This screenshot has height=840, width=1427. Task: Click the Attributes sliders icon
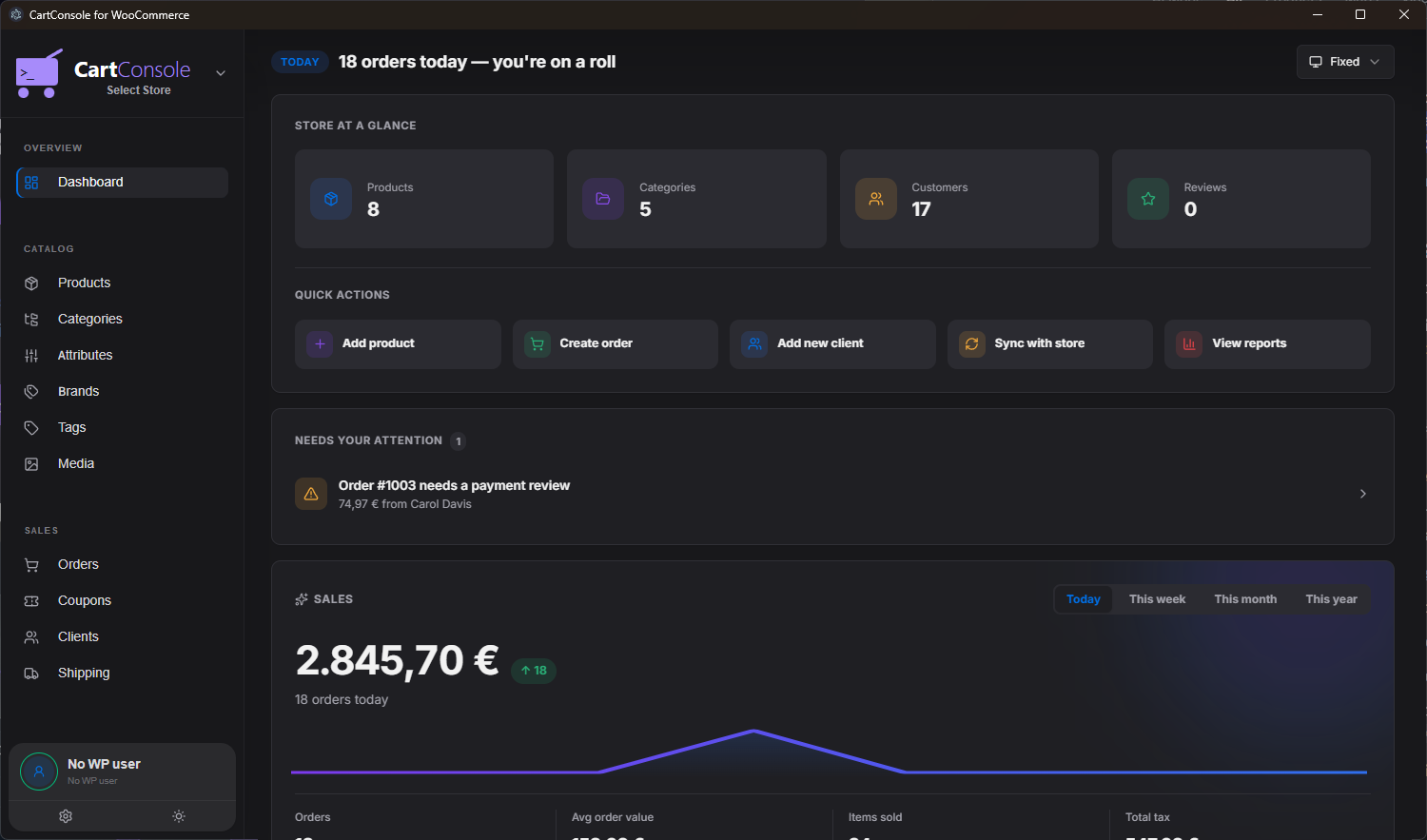31,356
